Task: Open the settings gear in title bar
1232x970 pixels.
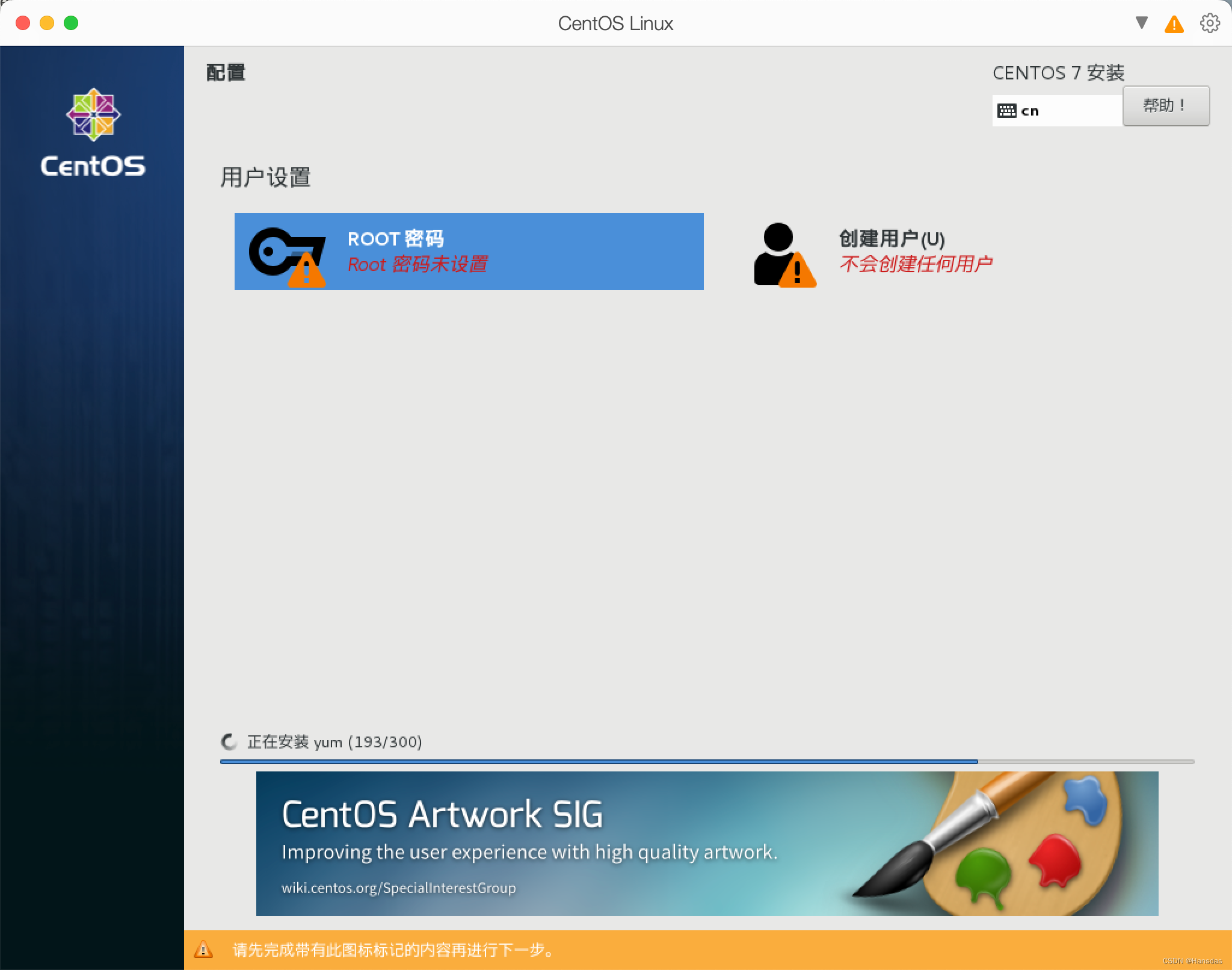Action: (1210, 23)
